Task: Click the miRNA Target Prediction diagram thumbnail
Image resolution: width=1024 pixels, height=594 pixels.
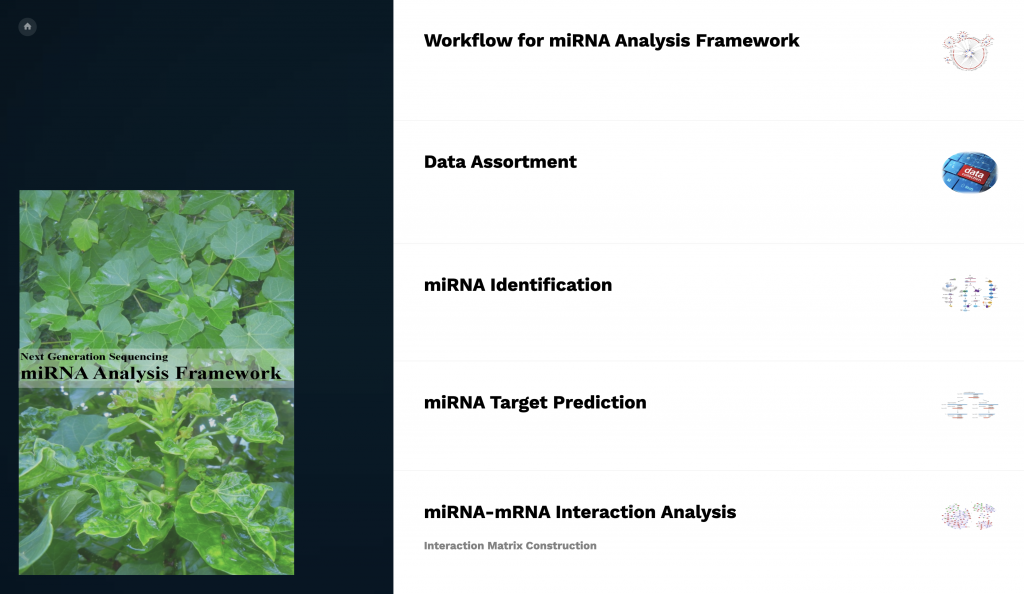Action: 968,407
